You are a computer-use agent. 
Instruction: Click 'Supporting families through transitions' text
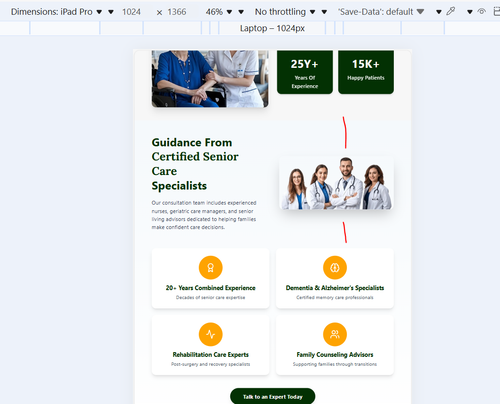point(335,364)
